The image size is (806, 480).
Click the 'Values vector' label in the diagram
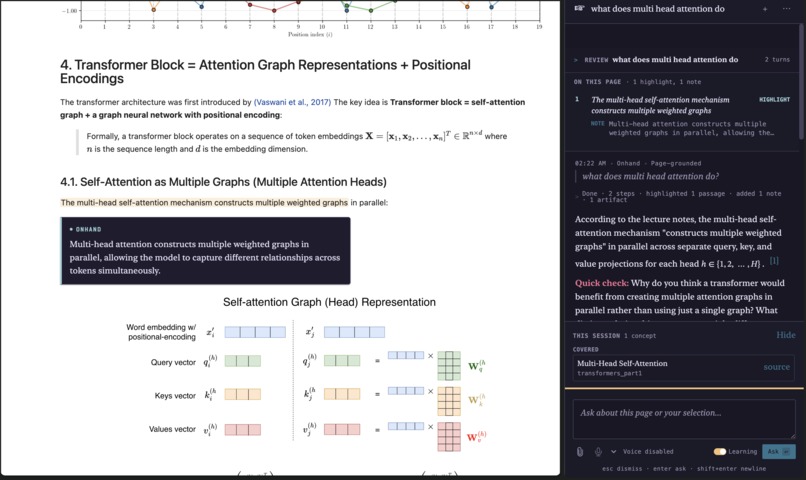(172, 429)
